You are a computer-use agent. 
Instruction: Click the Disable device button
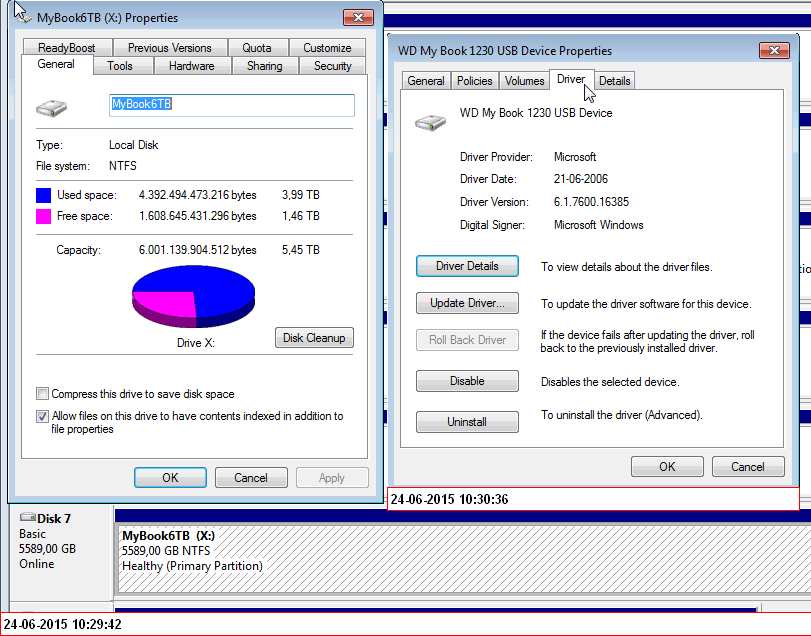(x=467, y=381)
